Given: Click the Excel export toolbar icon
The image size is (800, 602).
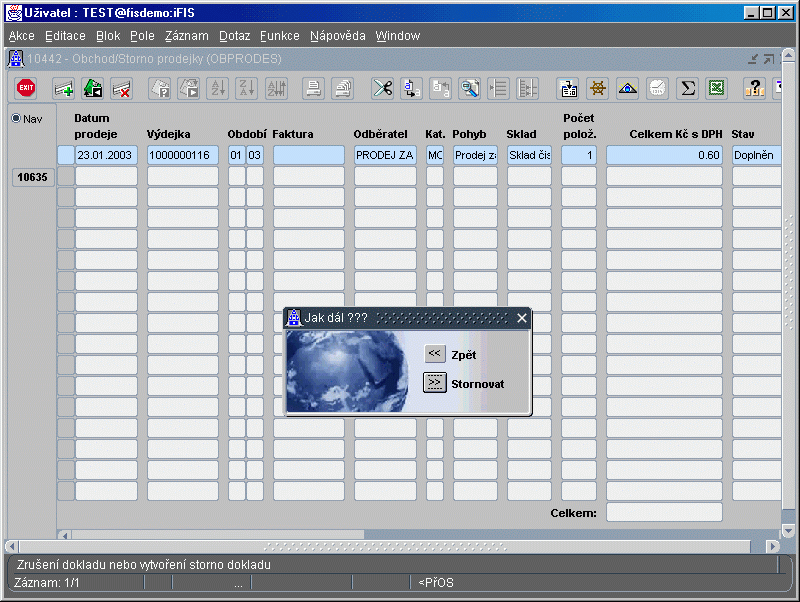Looking at the screenshot, I should coord(717,88).
